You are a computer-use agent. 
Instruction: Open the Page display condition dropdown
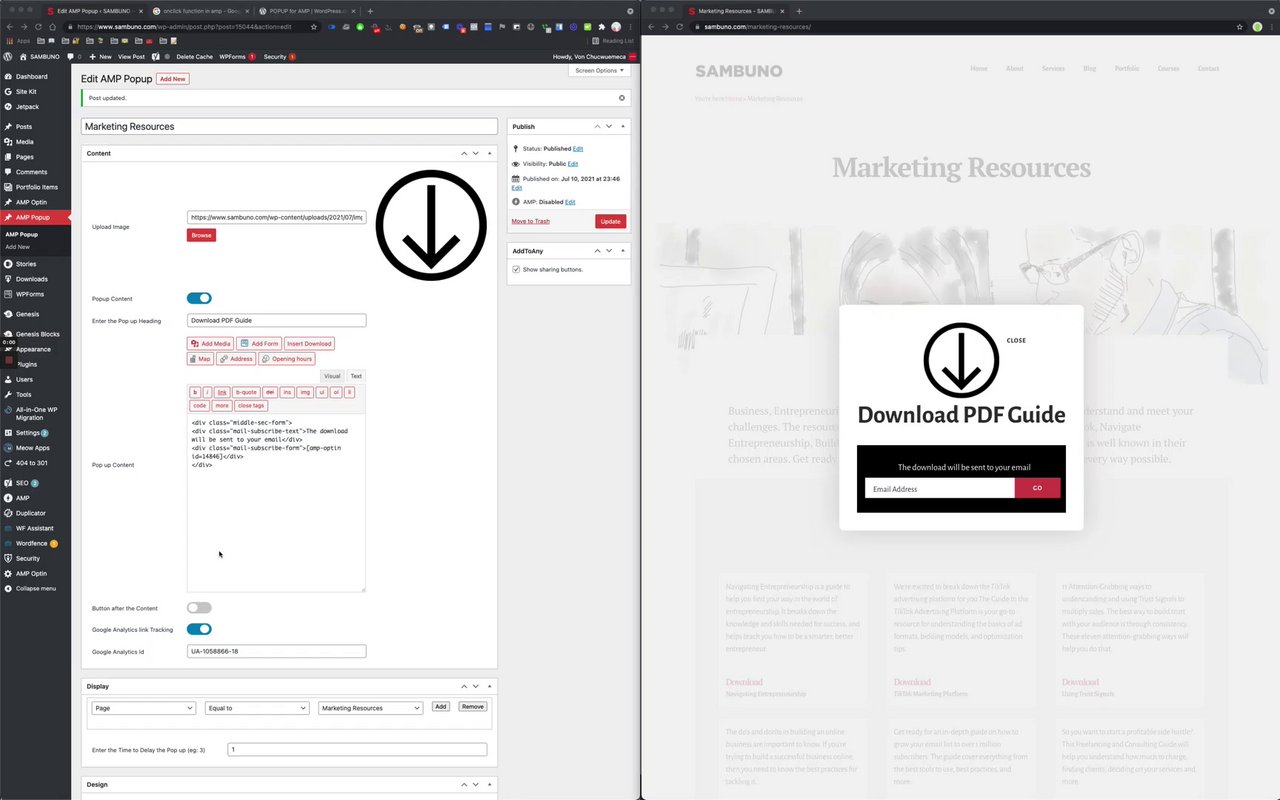(x=143, y=708)
